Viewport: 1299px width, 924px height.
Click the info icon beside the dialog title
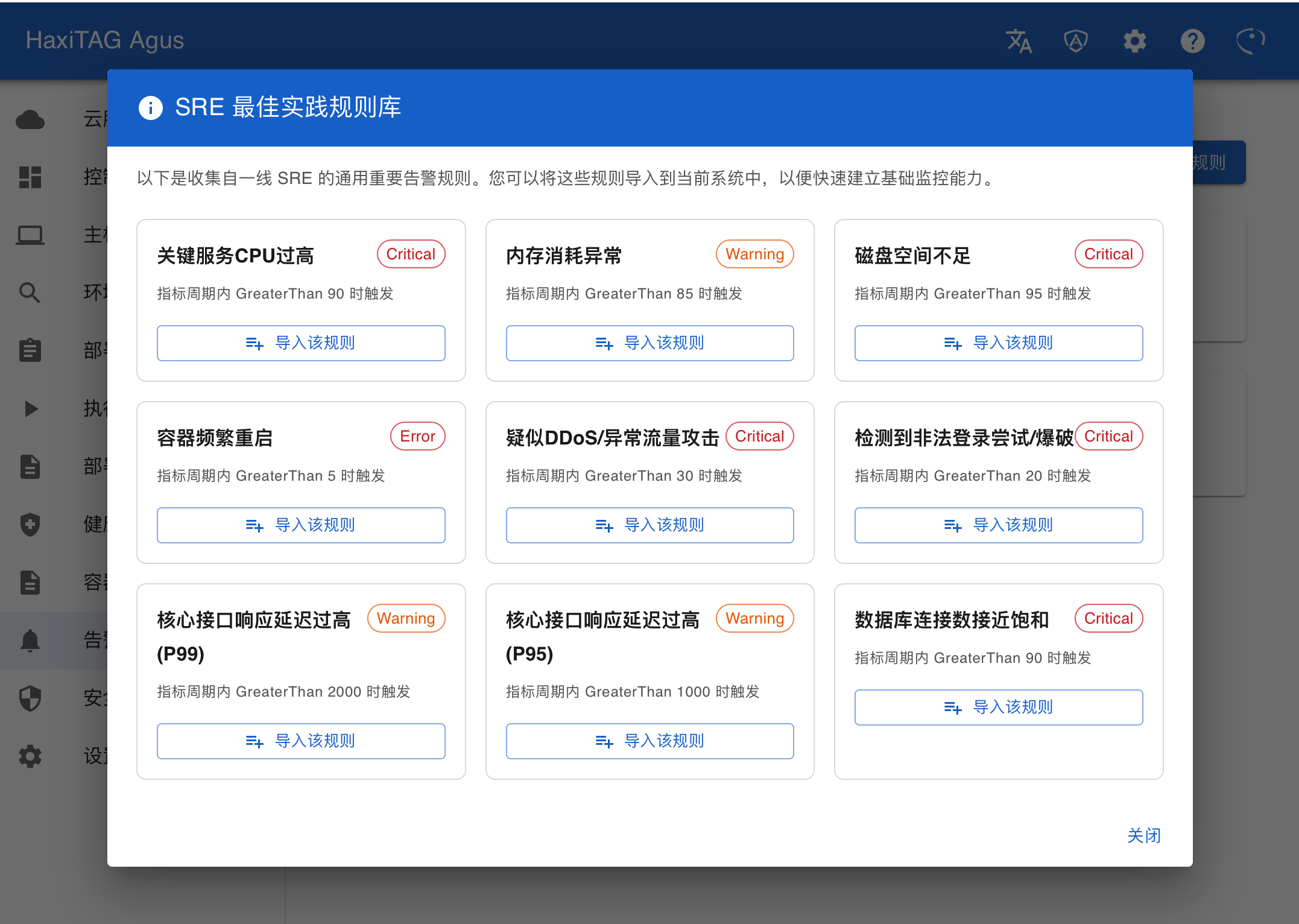coord(151,108)
